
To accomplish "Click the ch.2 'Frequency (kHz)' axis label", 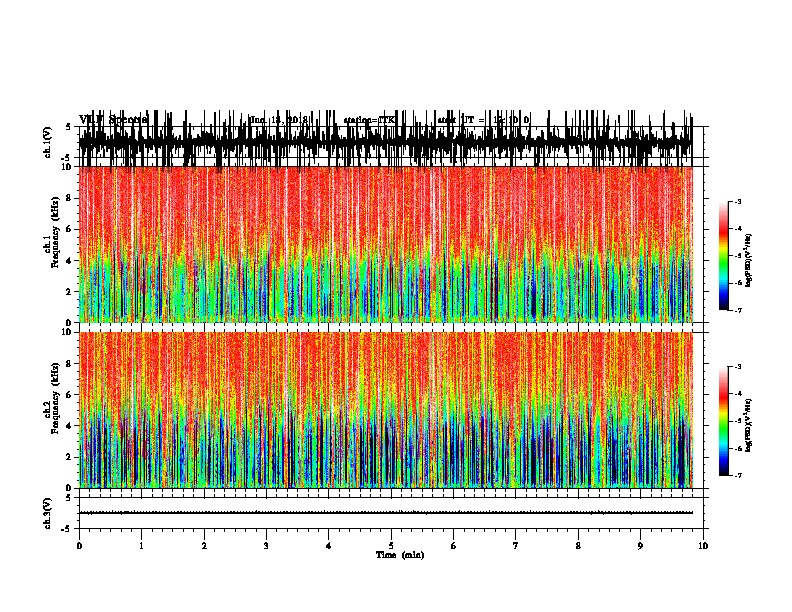I will [55, 398].
